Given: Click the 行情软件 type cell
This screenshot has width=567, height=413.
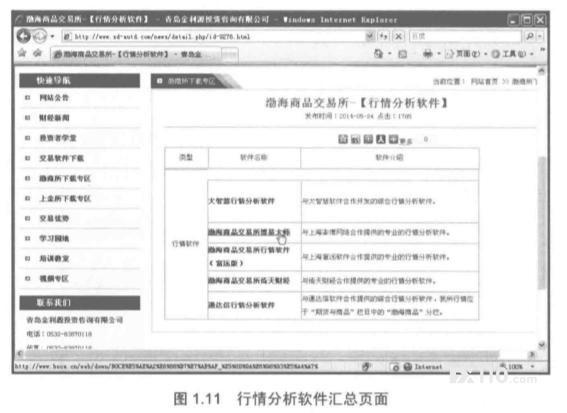Looking at the screenshot, I should (186, 244).
